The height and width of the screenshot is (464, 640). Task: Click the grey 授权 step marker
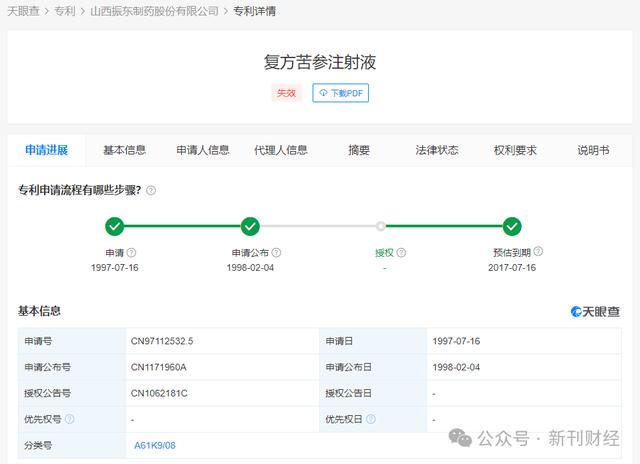pyautogui.click(x=381, y=226)
